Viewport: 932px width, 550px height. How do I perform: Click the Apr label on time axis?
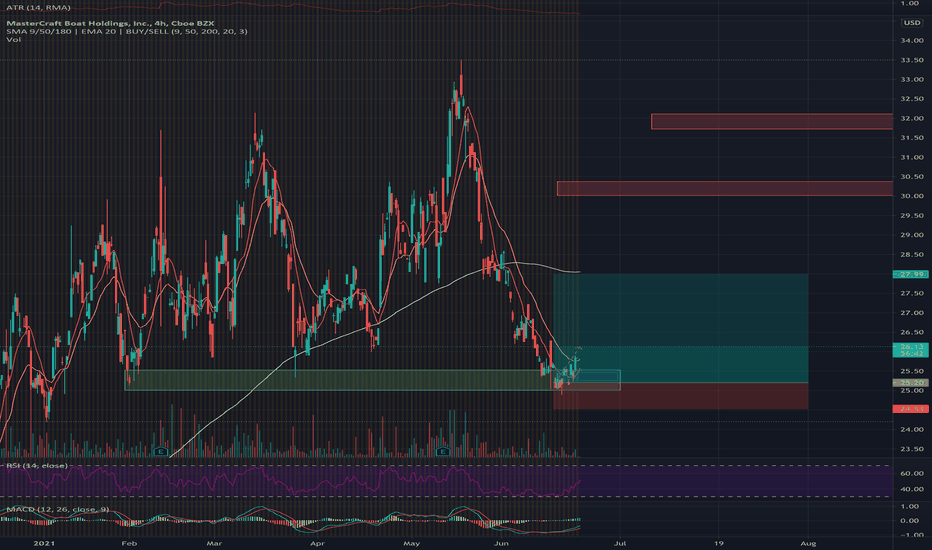[x=317, y=543]
